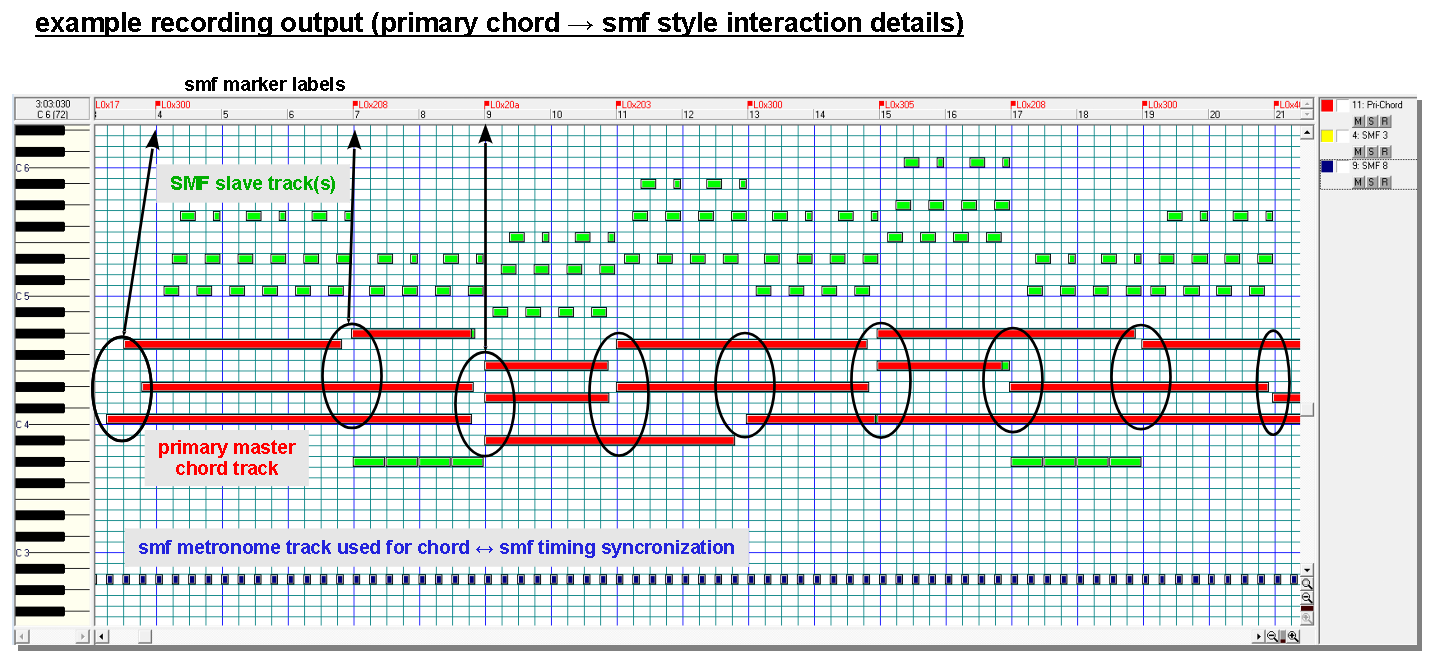Click the horizontal scrollbar right arrow
Viewport: 1438px width, 668px height.
tap(1258, 637)
